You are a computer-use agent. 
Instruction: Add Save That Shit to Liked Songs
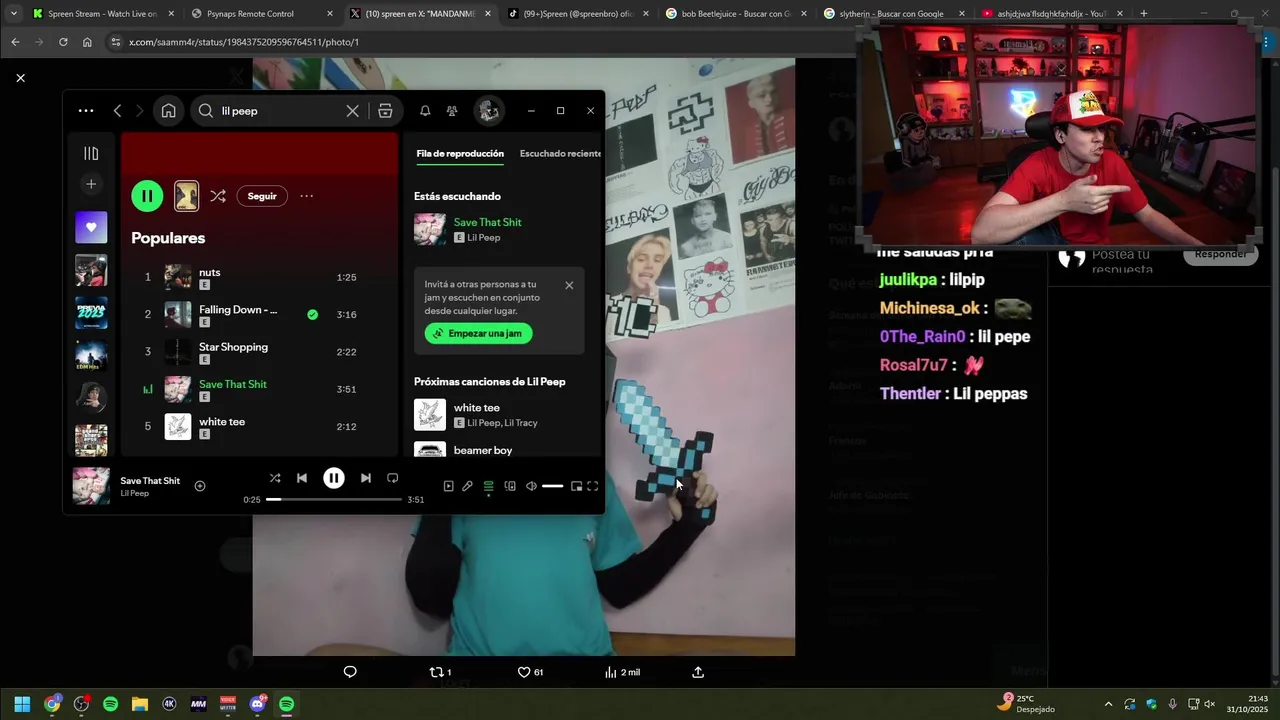[200, 486]
